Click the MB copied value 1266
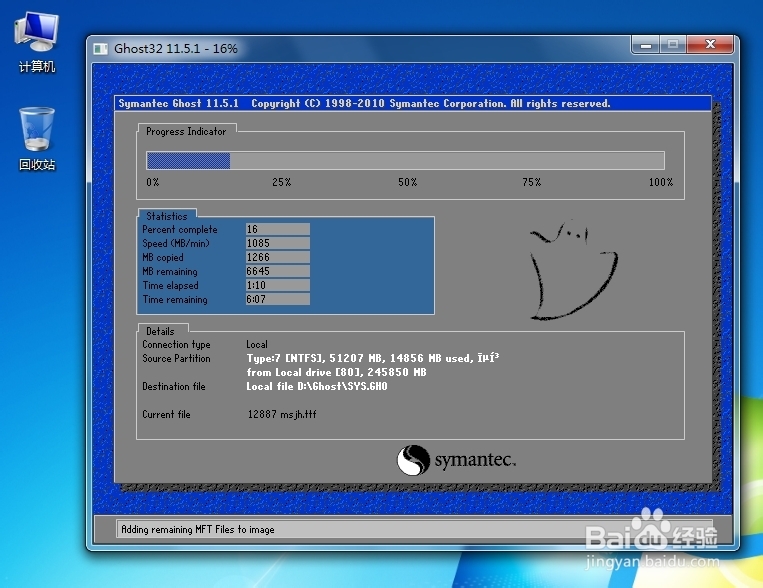 point(277,257)
